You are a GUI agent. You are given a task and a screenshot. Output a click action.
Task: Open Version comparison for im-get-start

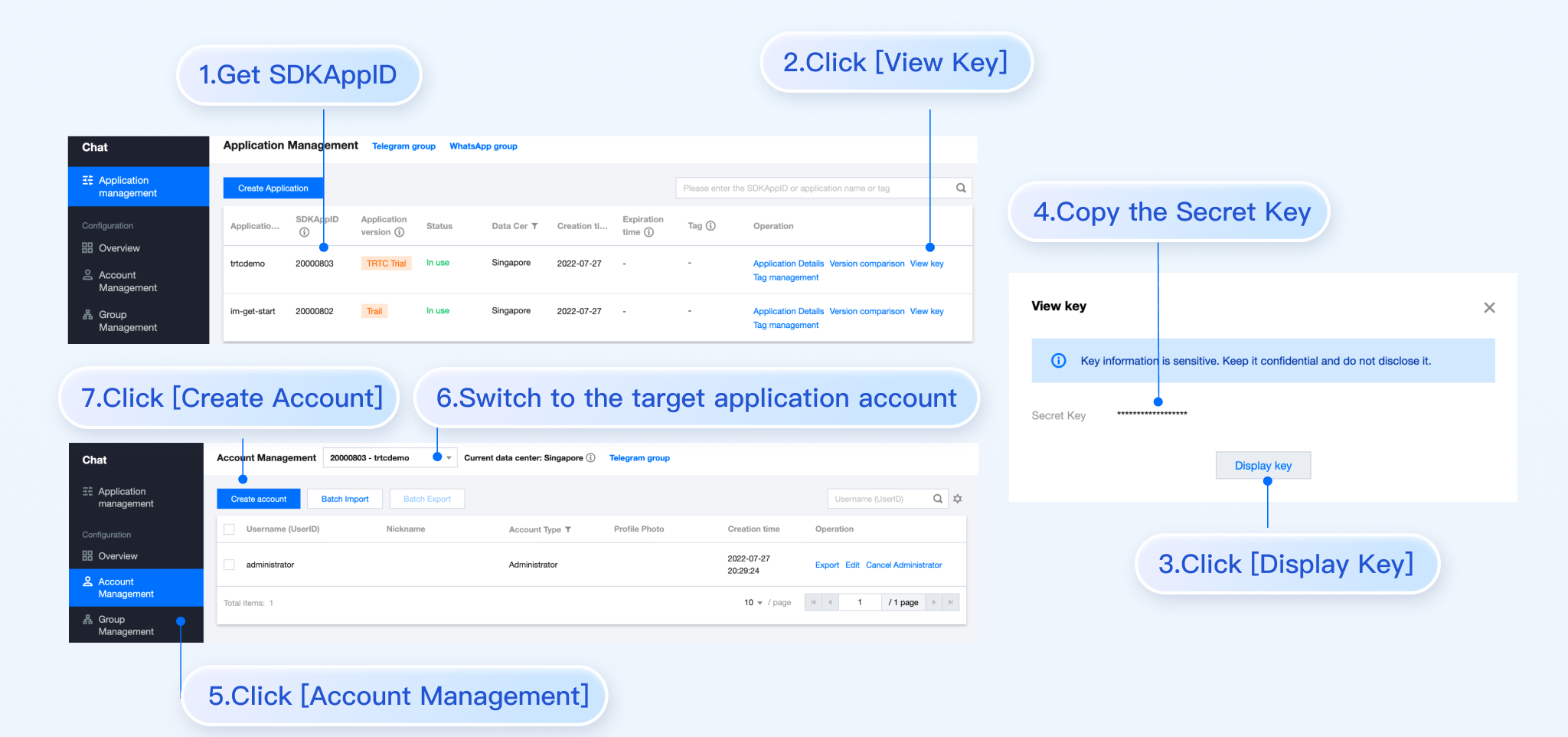(x=867, y=311)
